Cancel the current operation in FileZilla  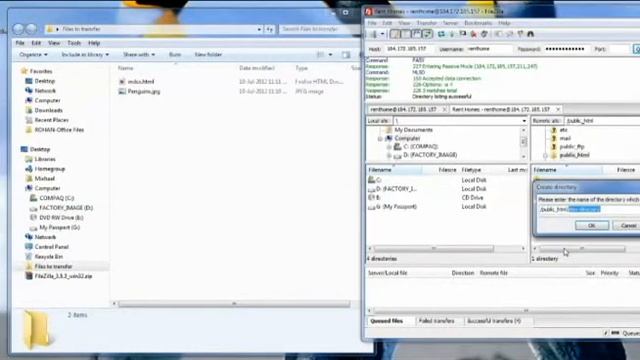click(463, 34)
